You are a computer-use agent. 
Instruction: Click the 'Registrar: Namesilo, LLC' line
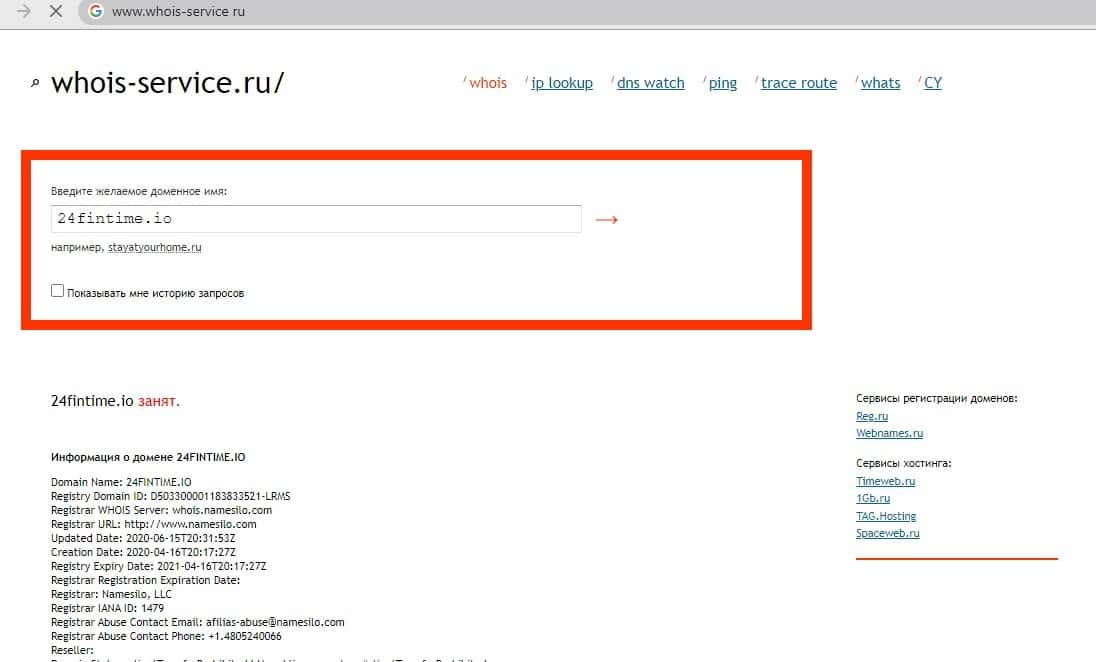[111, 594]
